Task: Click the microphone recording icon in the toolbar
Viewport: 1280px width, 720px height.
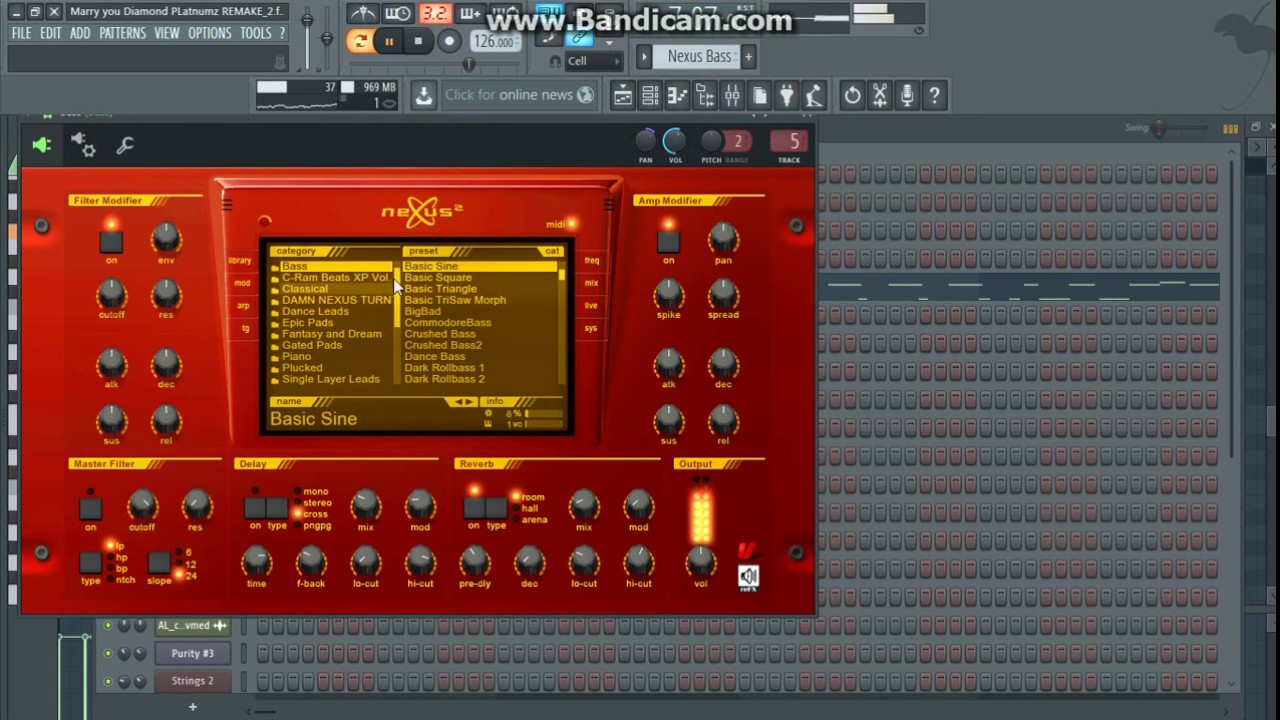Action: (907, 96)
